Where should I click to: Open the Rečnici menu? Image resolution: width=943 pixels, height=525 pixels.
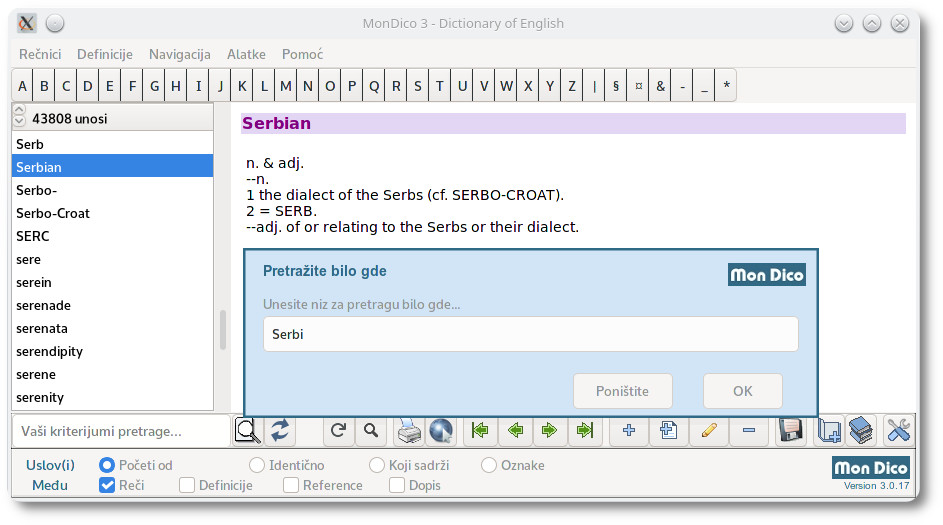[40, 54]
